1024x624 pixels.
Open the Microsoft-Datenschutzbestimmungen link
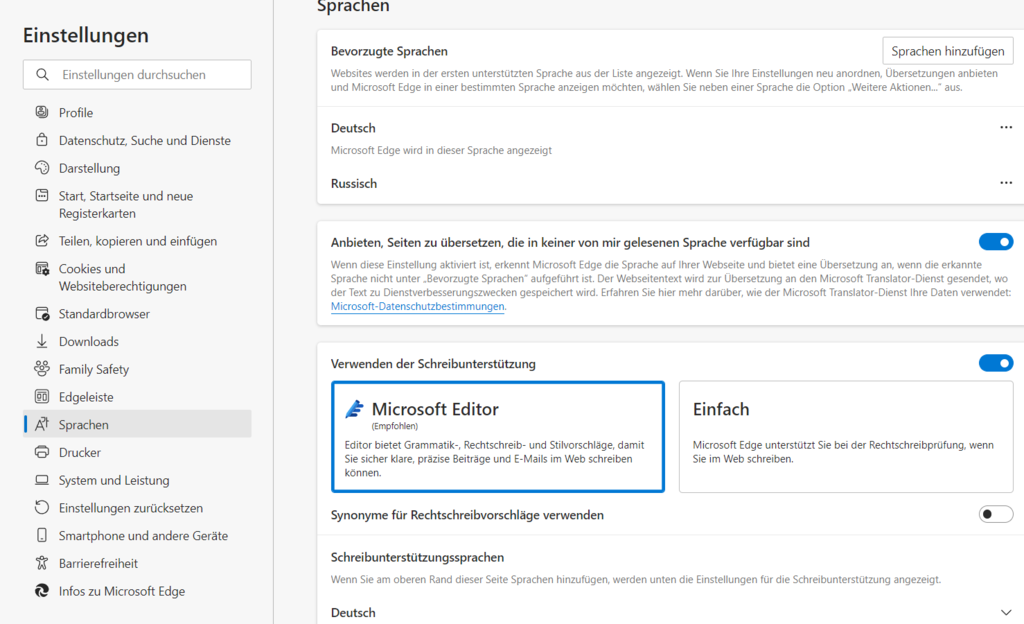[417, 306]
